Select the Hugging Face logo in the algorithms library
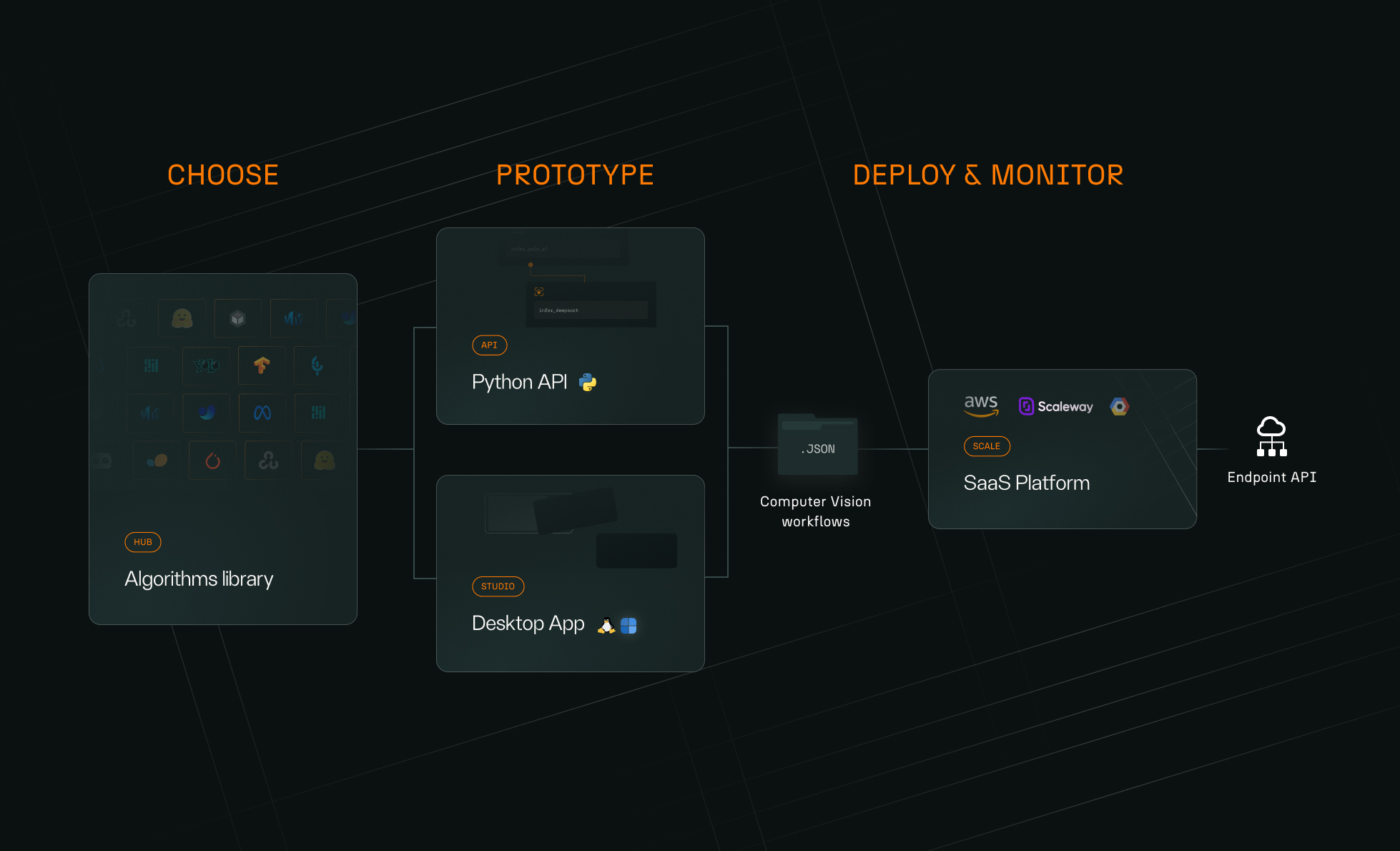 (x=182, y=318)
